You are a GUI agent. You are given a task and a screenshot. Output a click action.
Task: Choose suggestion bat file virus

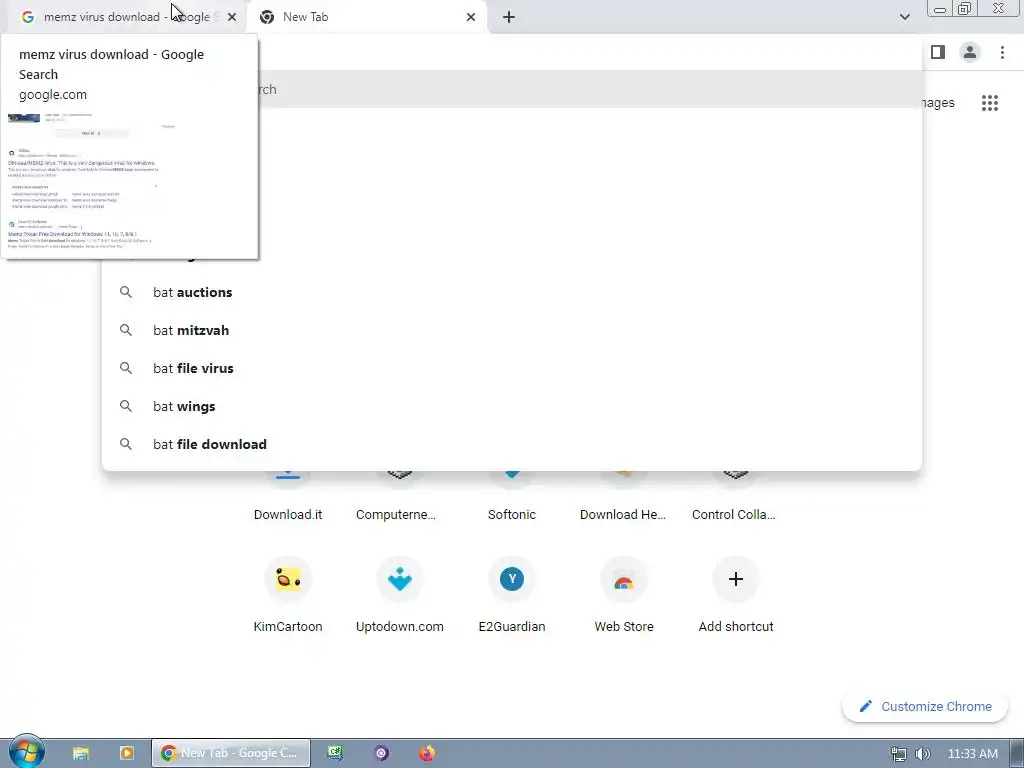(512, 368)
